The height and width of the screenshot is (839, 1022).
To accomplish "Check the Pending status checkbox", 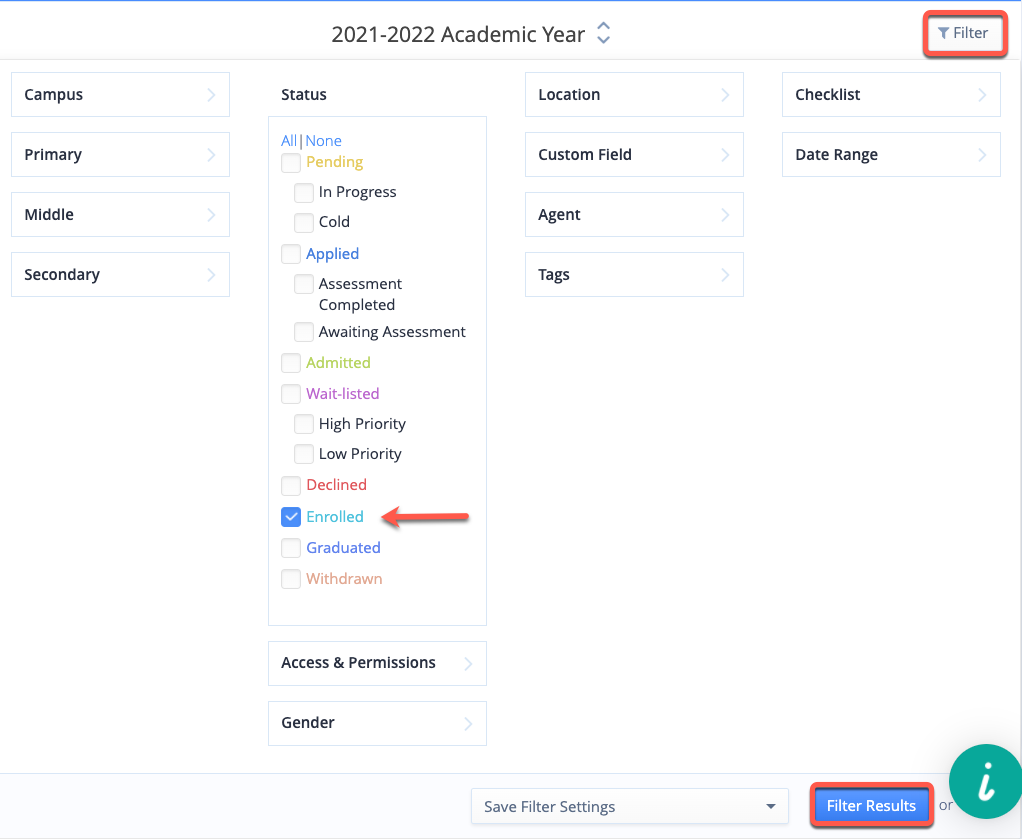I will 291,162.
